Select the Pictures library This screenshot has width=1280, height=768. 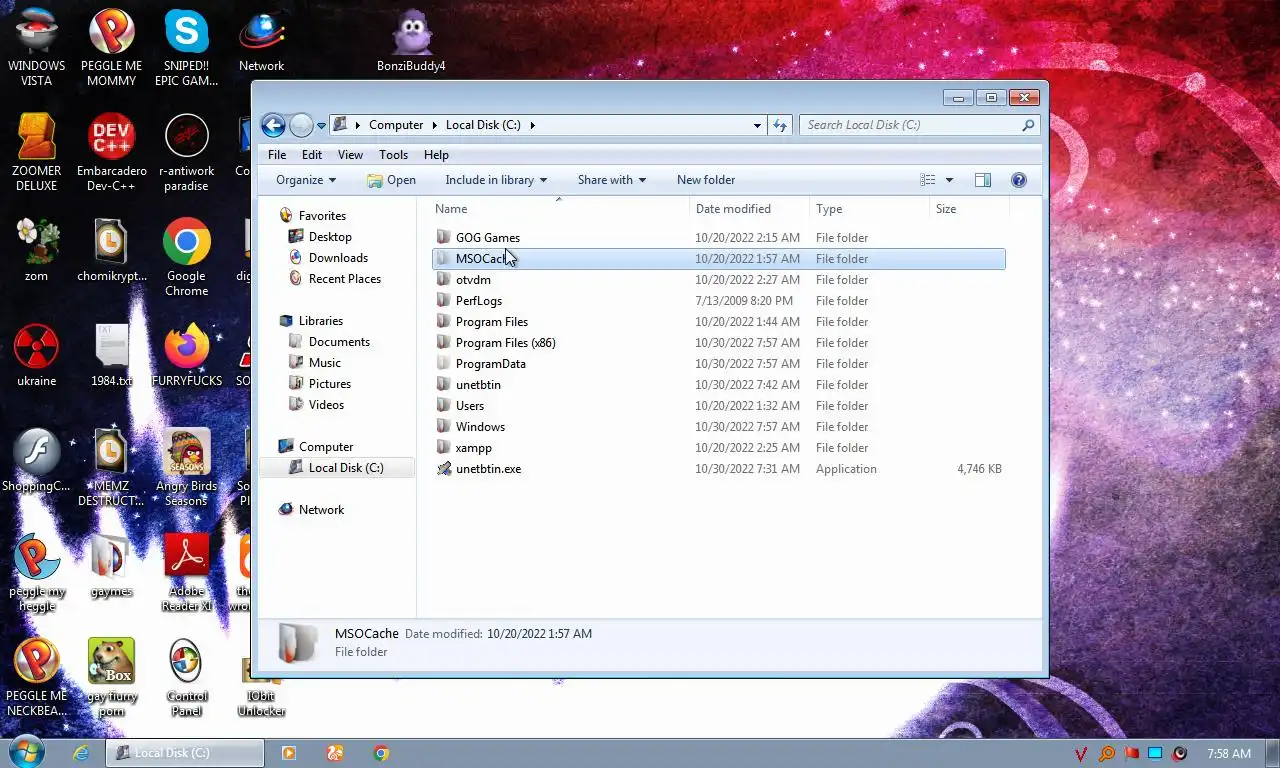tap(330, 384)
